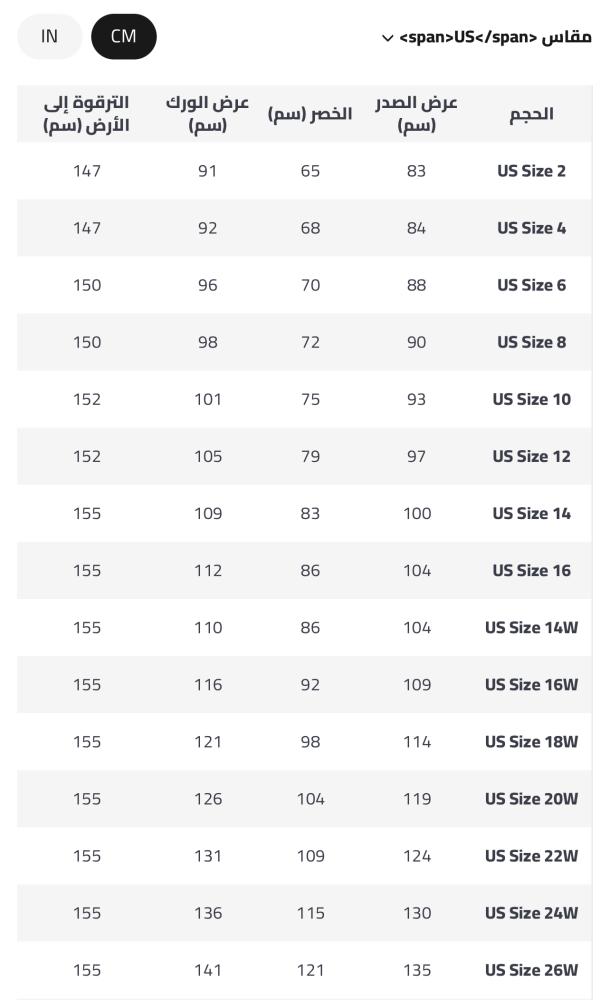
Task: Click the الترقوة إلى الأرض column header
Action: tap(87, 114)
